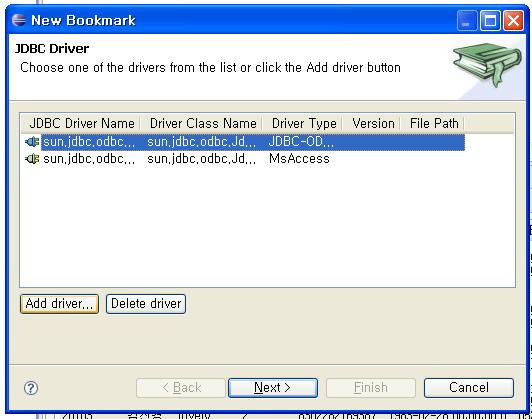Go to the next wizard page
Viewport: 532px width, 419px height.
coord(273,388)
